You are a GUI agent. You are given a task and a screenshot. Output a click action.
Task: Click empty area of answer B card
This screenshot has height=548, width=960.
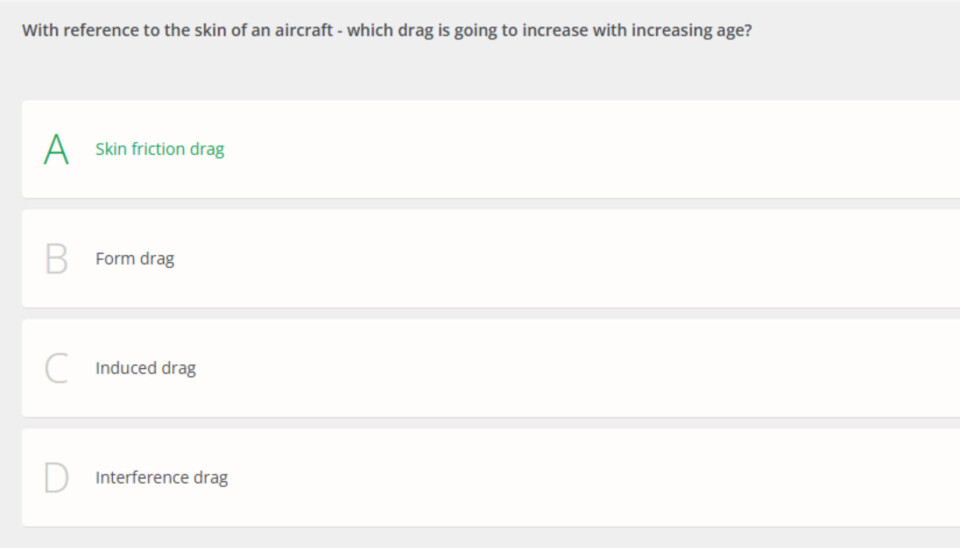point(600,259)
